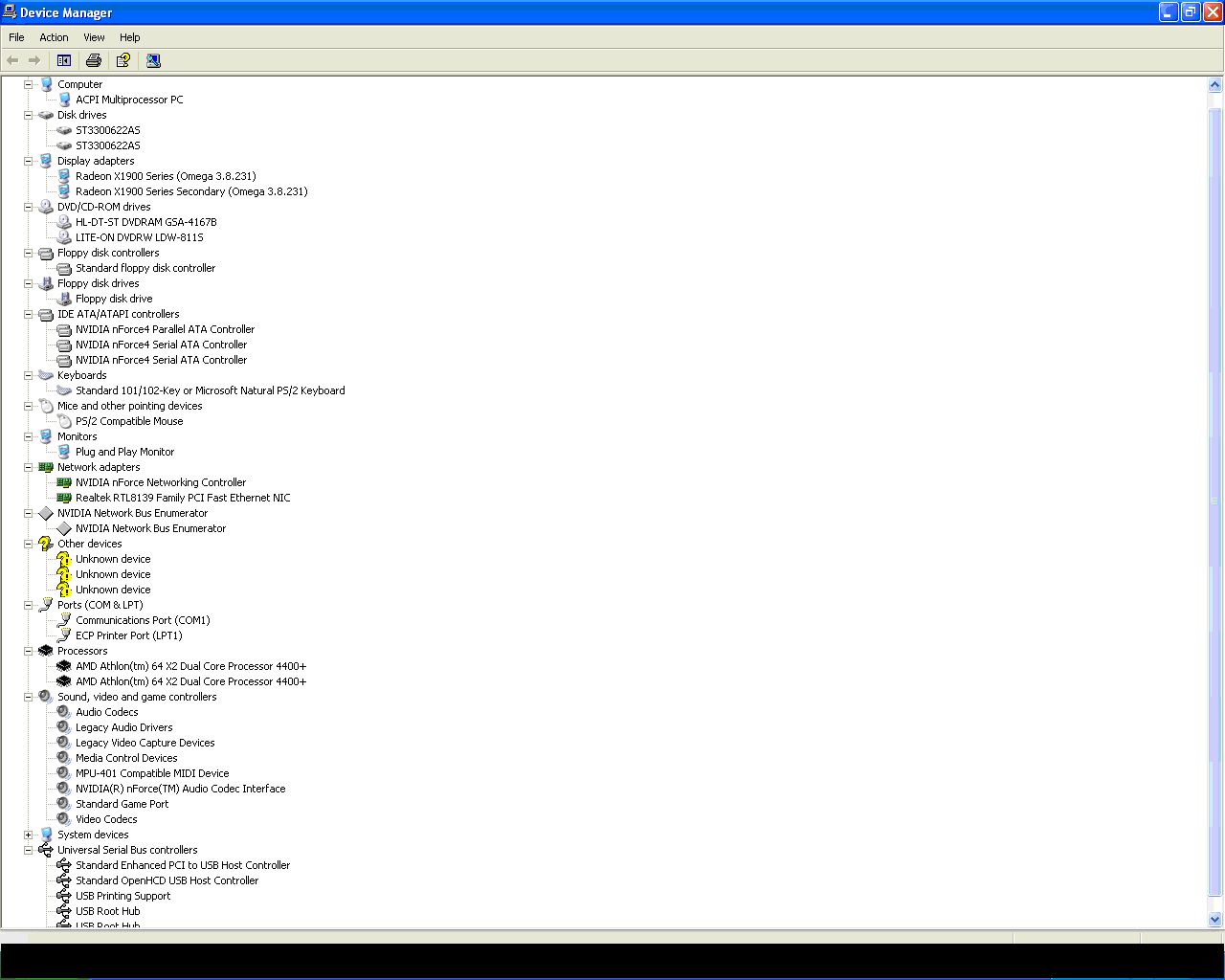The height and width of the screenshot is (980, 1225).
Task: Click the Help toolbar icon with question mark
Action: (x=123, y=60)
